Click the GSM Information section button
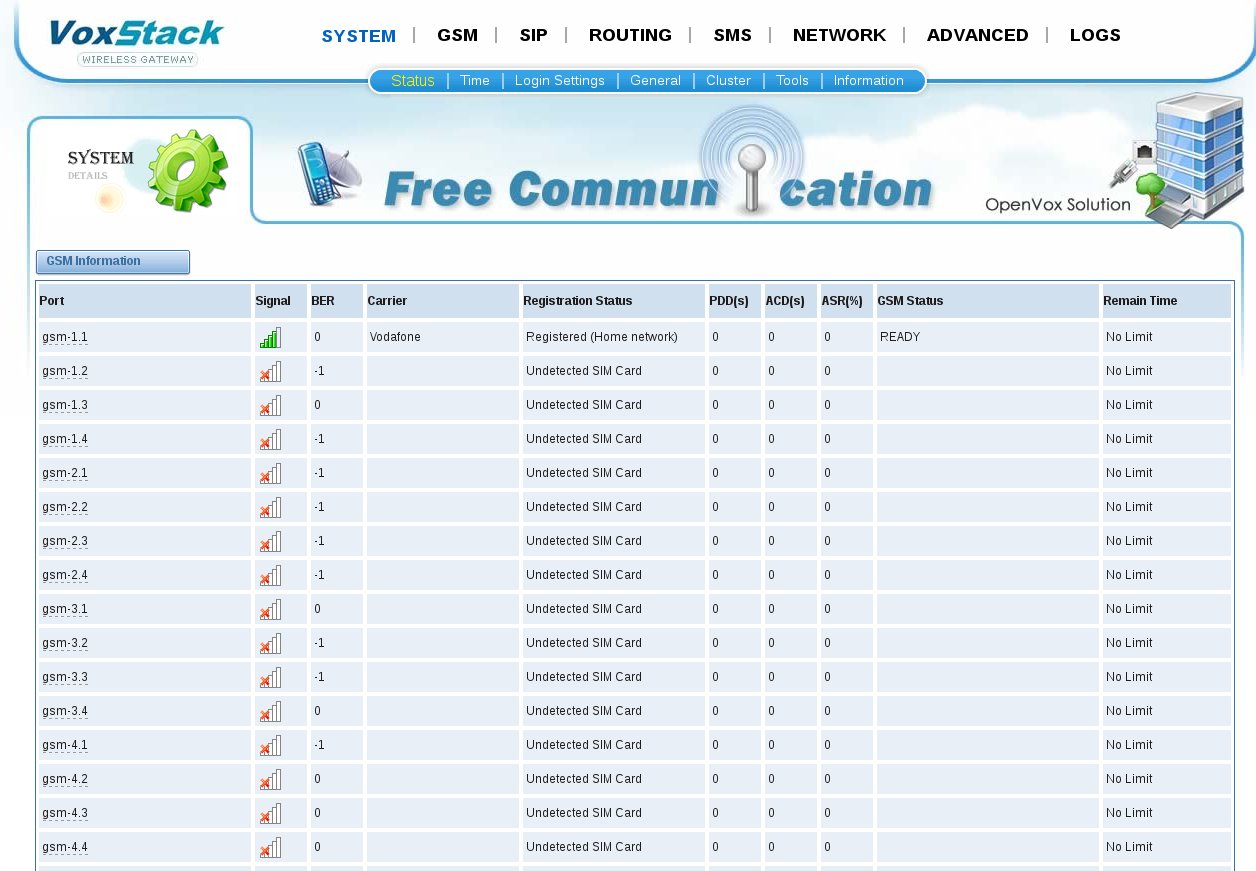 tap(113, 262)
